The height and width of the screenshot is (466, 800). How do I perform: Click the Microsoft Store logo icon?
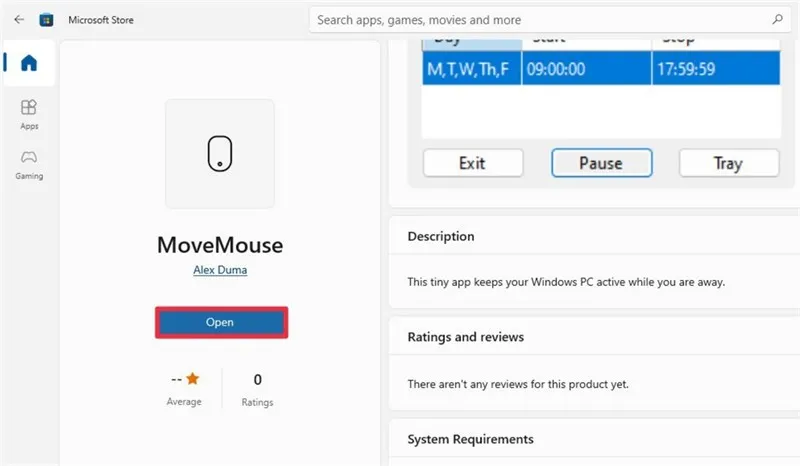pyautogui.click(x=46, y=20)
